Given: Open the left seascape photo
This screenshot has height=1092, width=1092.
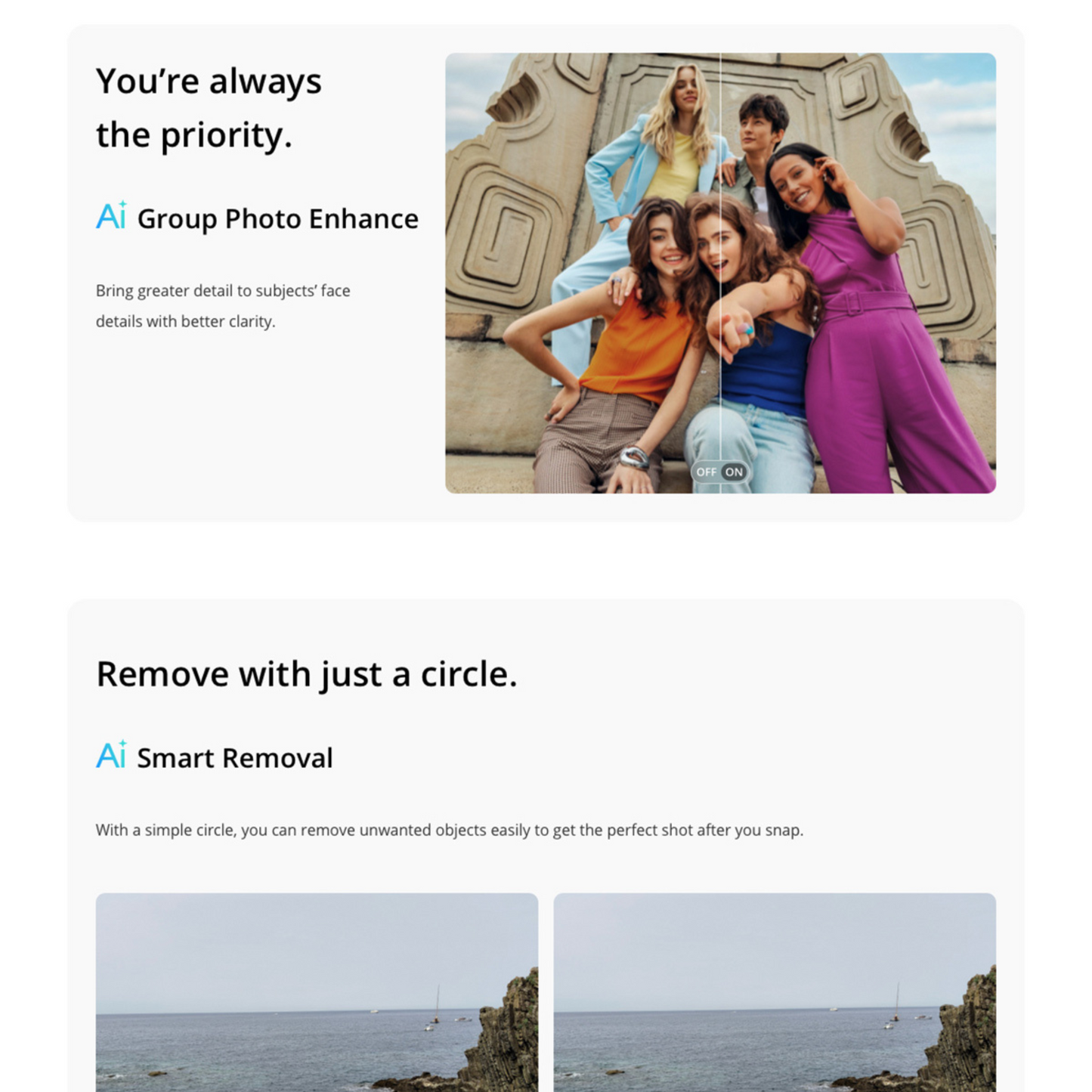Looking at the screenshot, I should pos(317,991).
